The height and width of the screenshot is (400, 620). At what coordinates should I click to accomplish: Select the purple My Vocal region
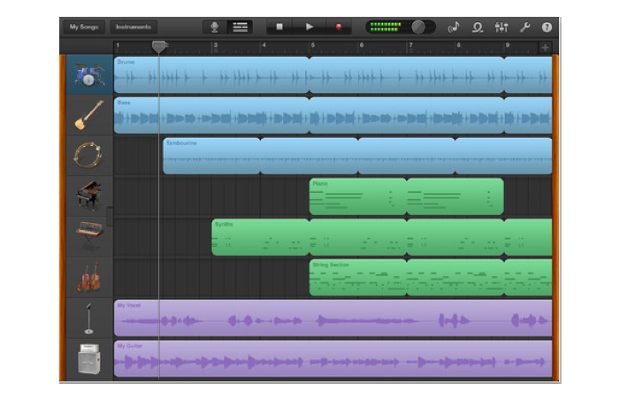[x=333, y=318]
